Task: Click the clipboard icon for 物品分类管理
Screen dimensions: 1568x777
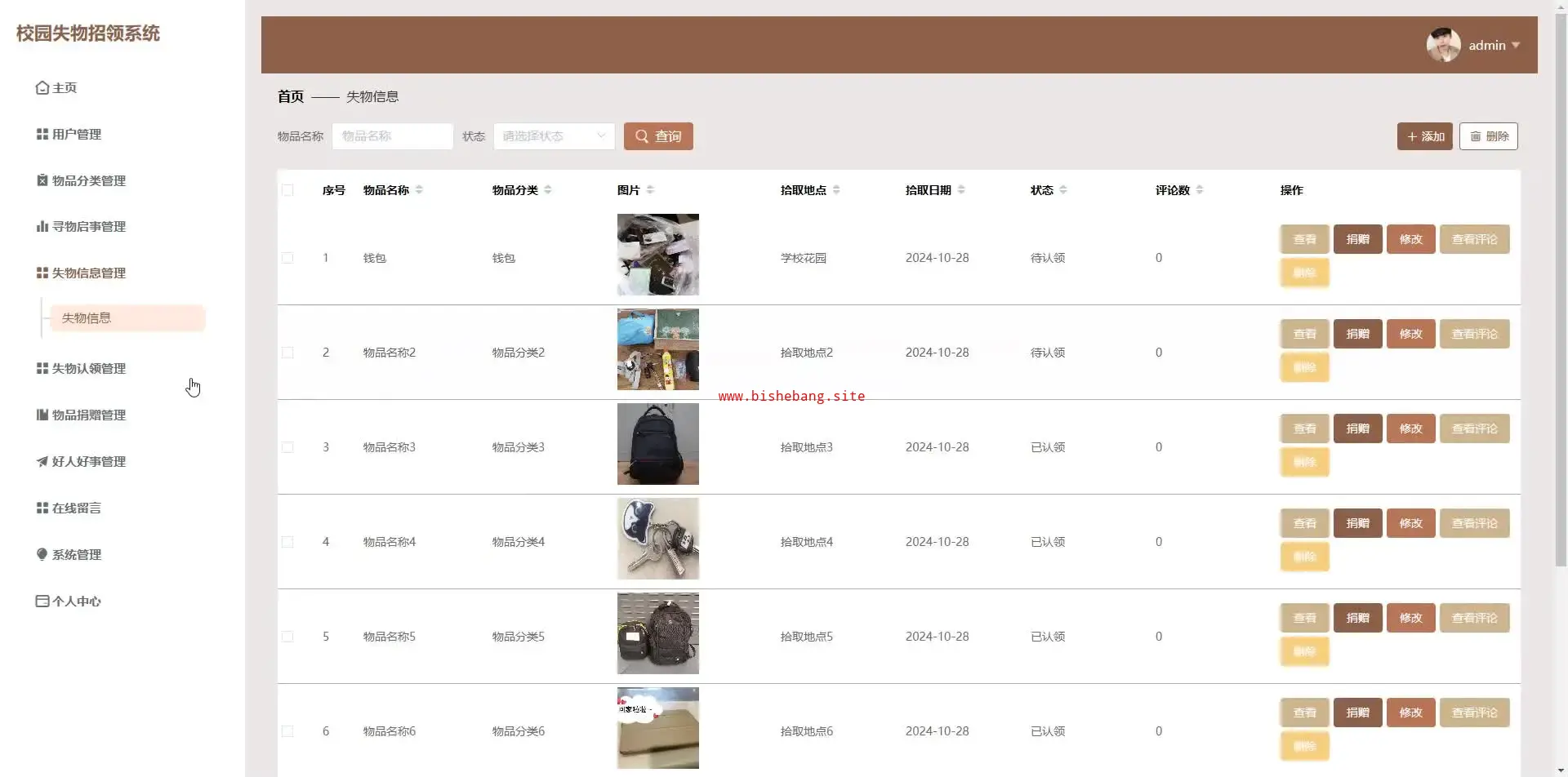Action: pos(42,180)
